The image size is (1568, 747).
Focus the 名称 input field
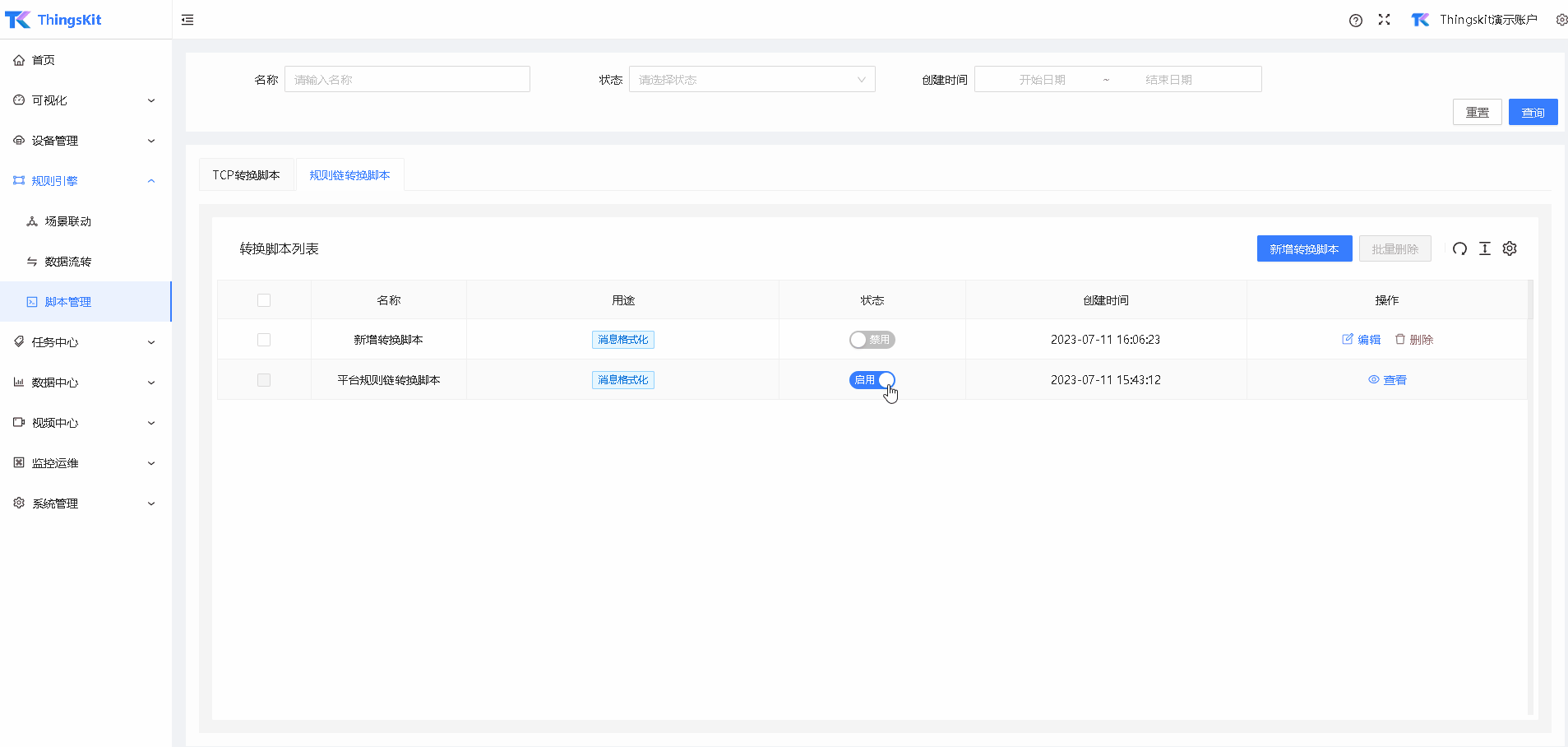click(x=407, y=80)
